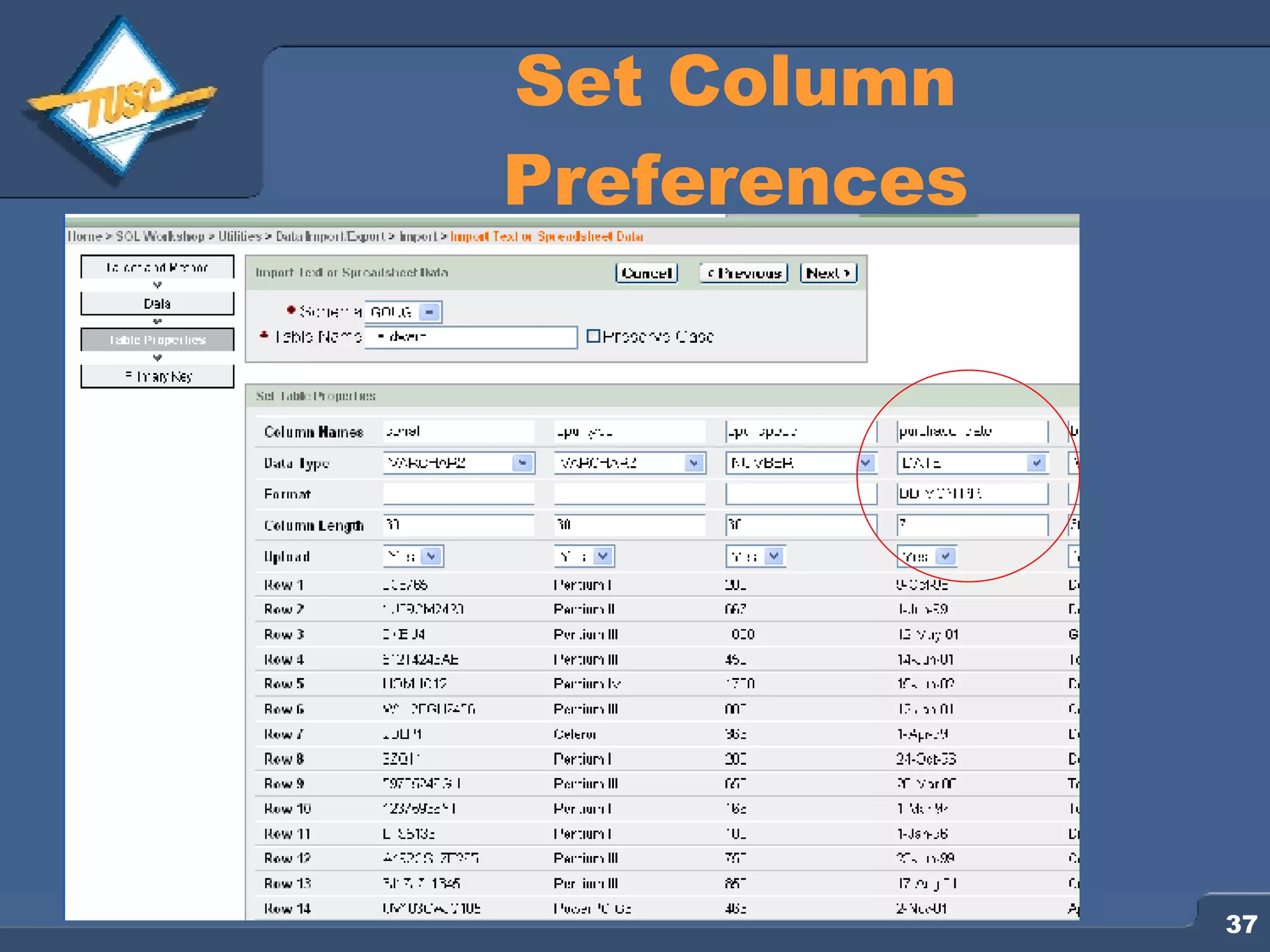
Task: Click the Next button
Action: 828,273
